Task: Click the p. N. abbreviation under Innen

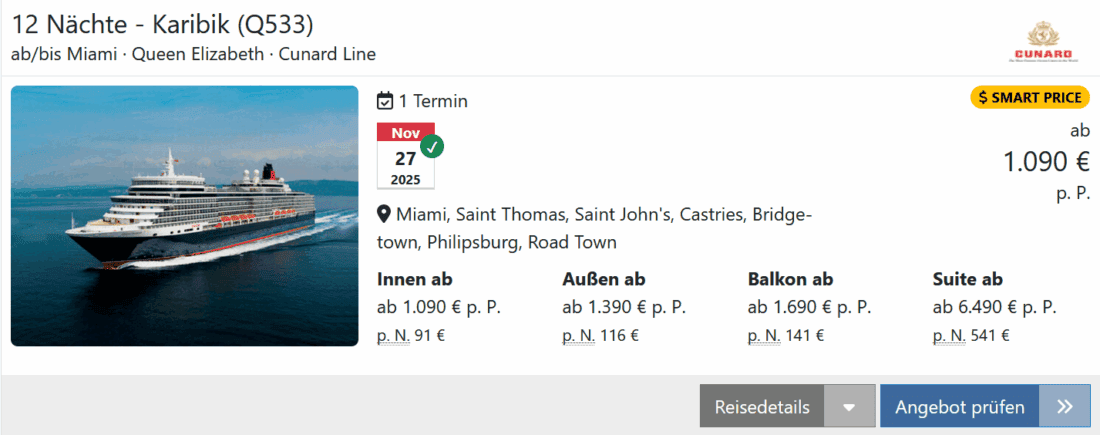Action: pos(393,336)
